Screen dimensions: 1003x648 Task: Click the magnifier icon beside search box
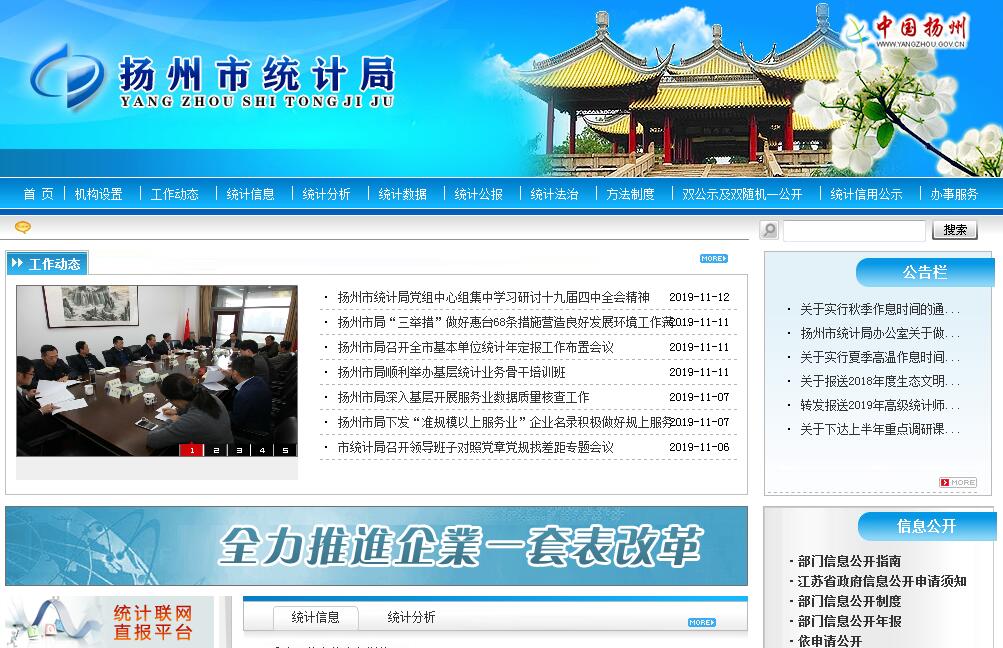coord(769,230)
